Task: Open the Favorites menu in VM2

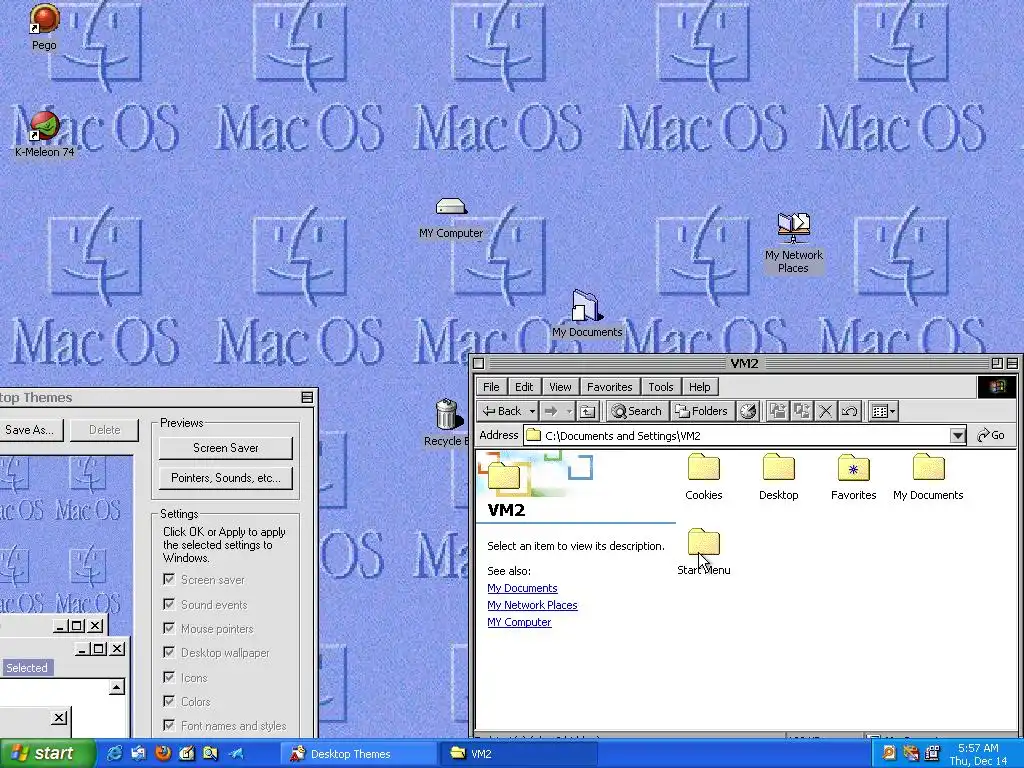Action: 609,387
